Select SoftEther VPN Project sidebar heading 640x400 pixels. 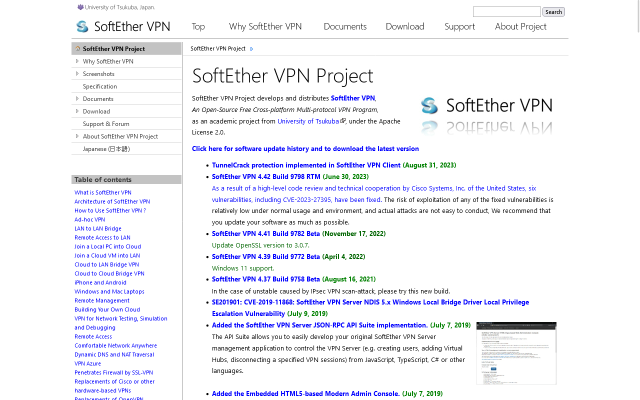pyautogui.click(x=127, y=49)
